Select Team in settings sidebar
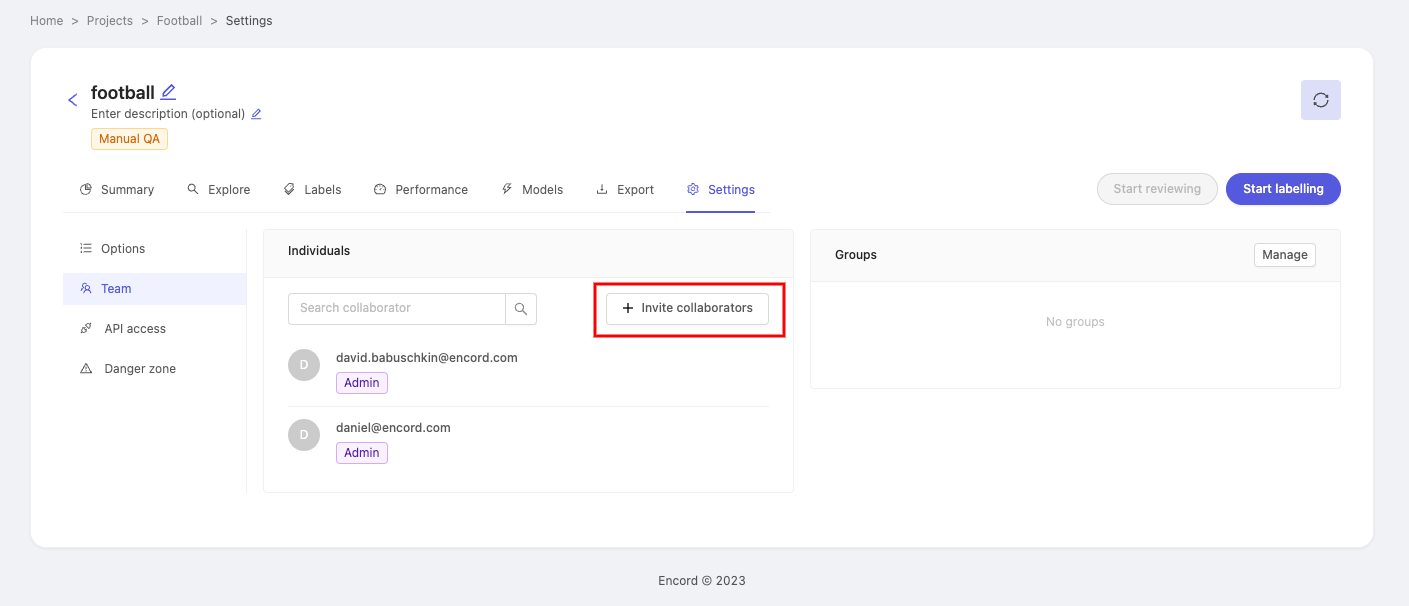 155,289
